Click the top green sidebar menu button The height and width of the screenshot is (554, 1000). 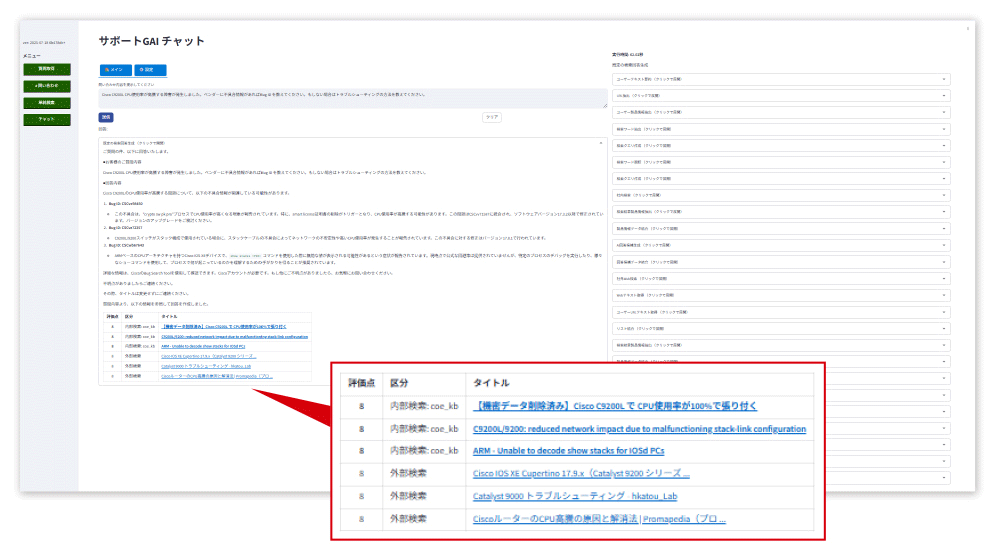46,69
